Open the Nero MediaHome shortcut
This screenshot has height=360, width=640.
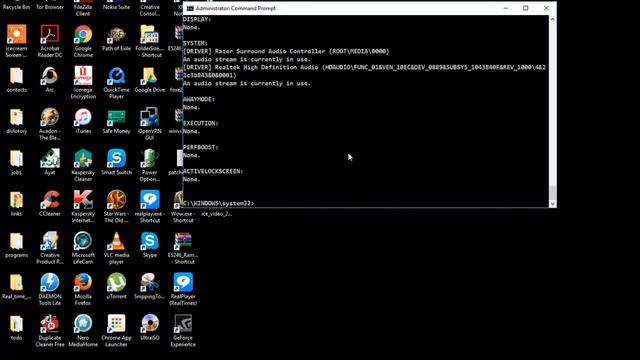click(x=83, y=324)
